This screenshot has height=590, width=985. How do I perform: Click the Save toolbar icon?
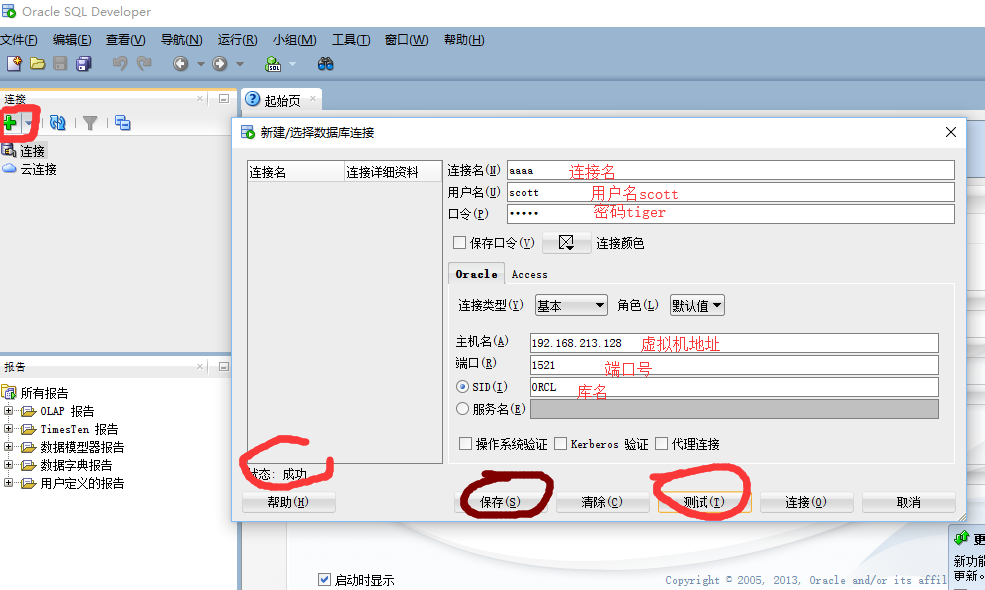click(60, 63)
